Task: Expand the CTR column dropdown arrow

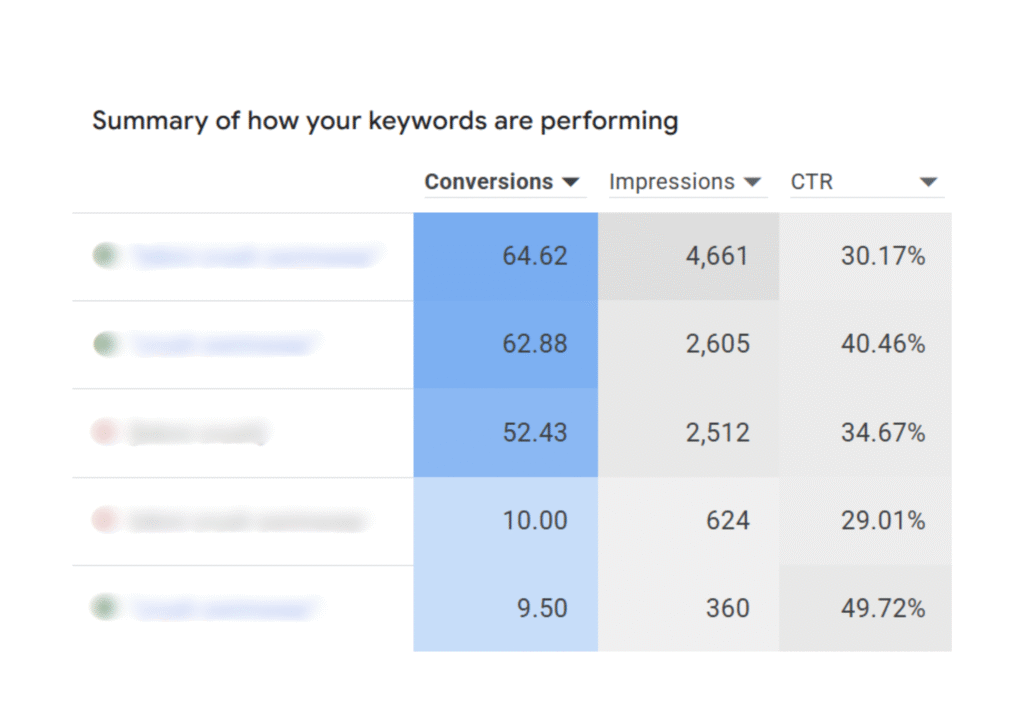Action: [928, 183]
